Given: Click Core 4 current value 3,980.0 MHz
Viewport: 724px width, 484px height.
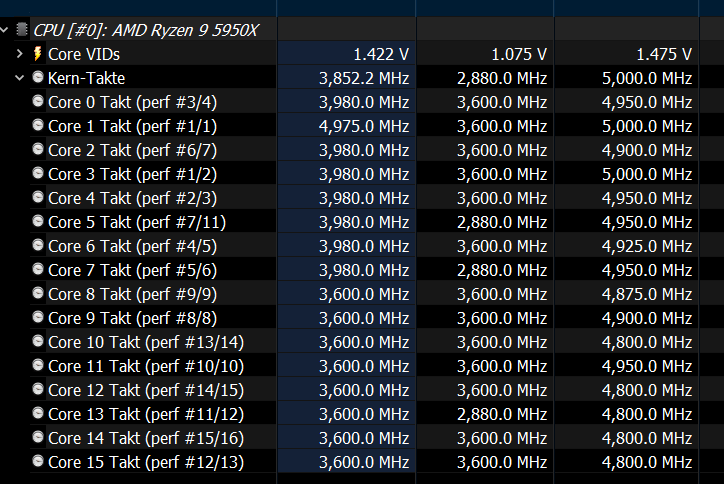Looking at the screenshot, I should coord(364,198).
